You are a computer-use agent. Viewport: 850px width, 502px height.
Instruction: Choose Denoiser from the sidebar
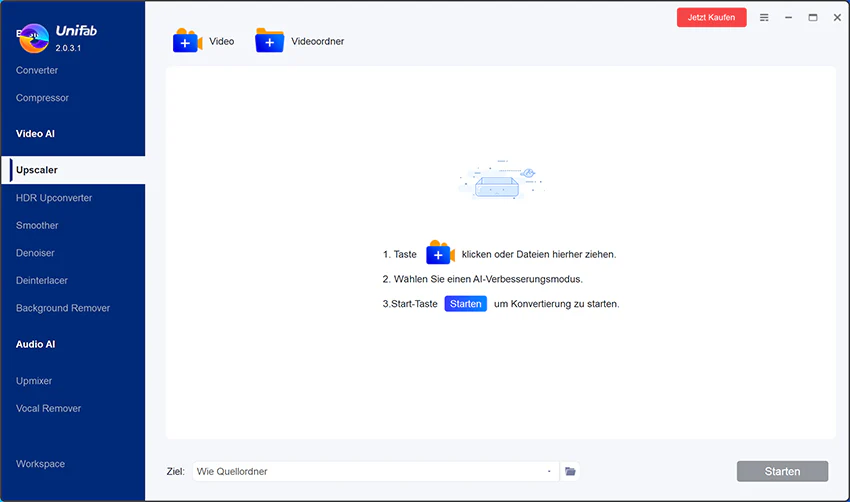(x=35, y=253)
